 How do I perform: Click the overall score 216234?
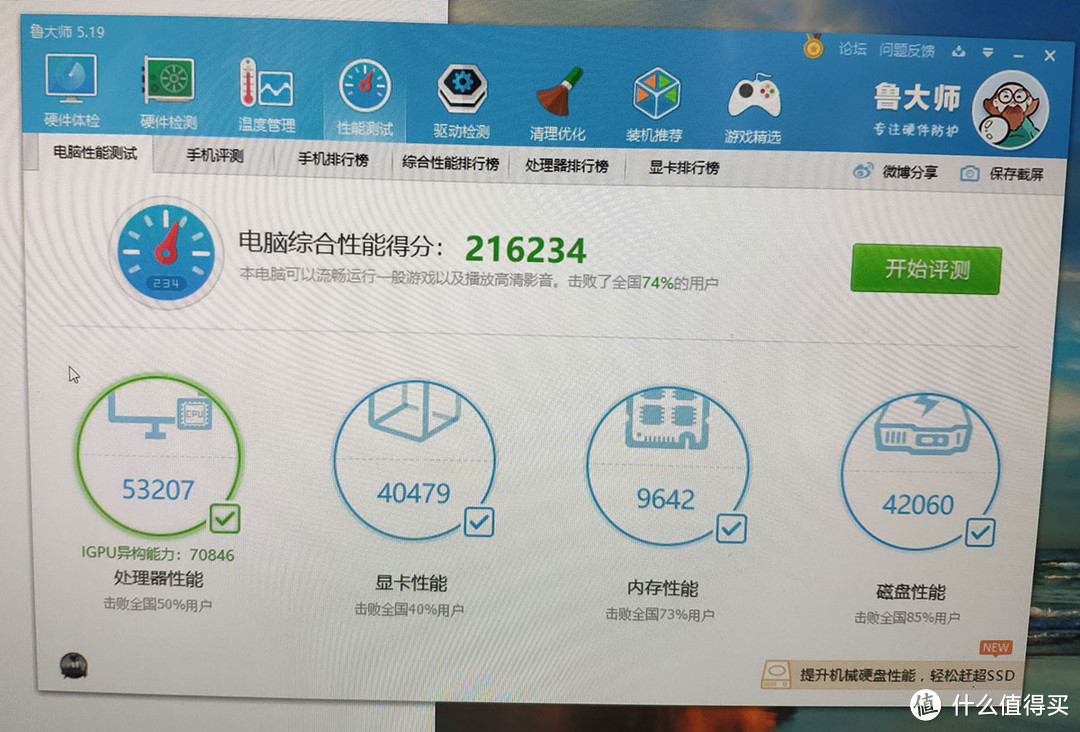[x=526, y=249]
